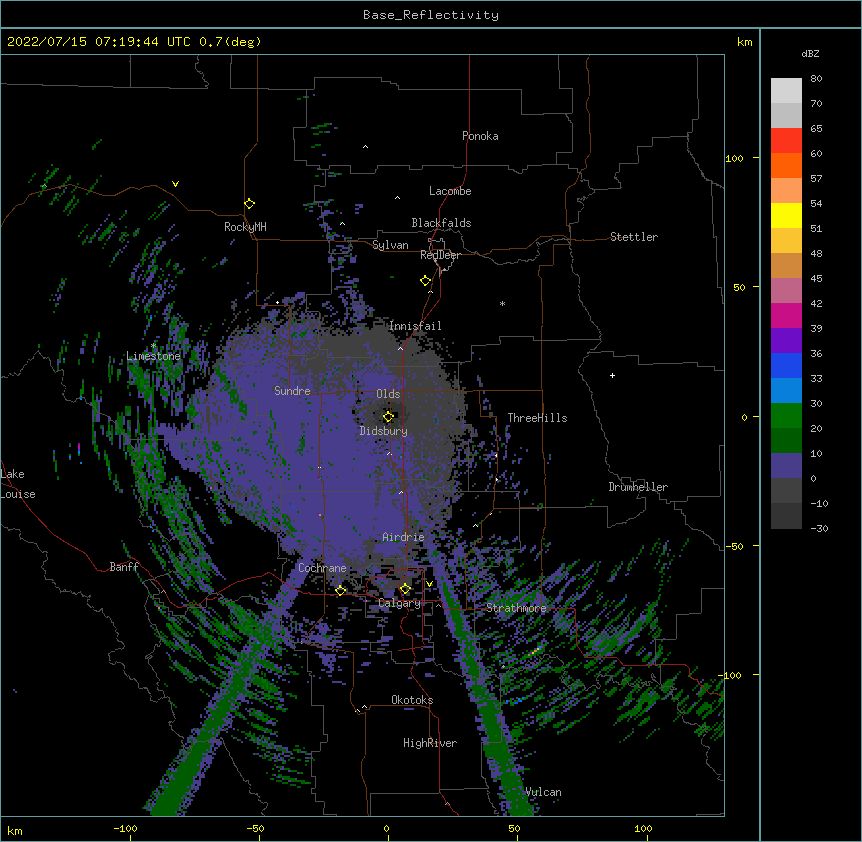Click the Okotoks town label
Screen dimensions: 862x842
pos(412,700)
